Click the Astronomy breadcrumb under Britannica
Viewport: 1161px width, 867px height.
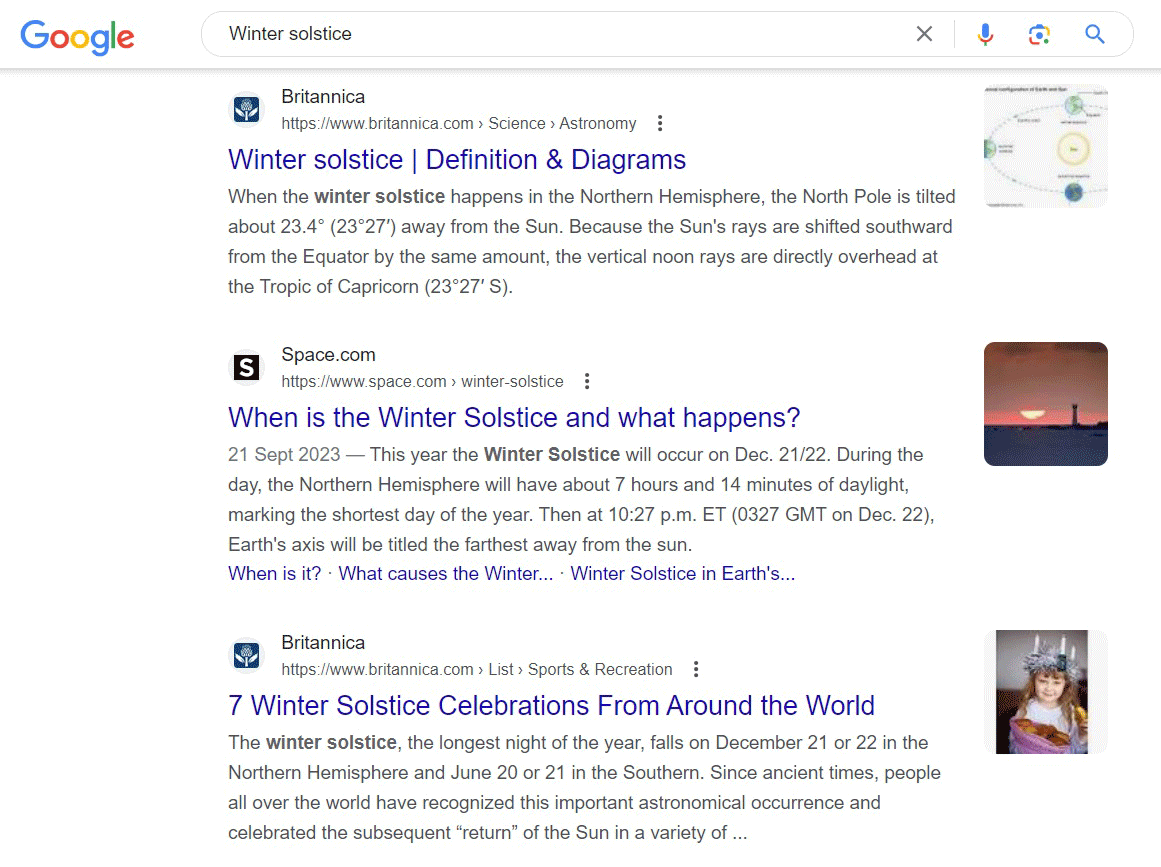click(x=597, y=123)
